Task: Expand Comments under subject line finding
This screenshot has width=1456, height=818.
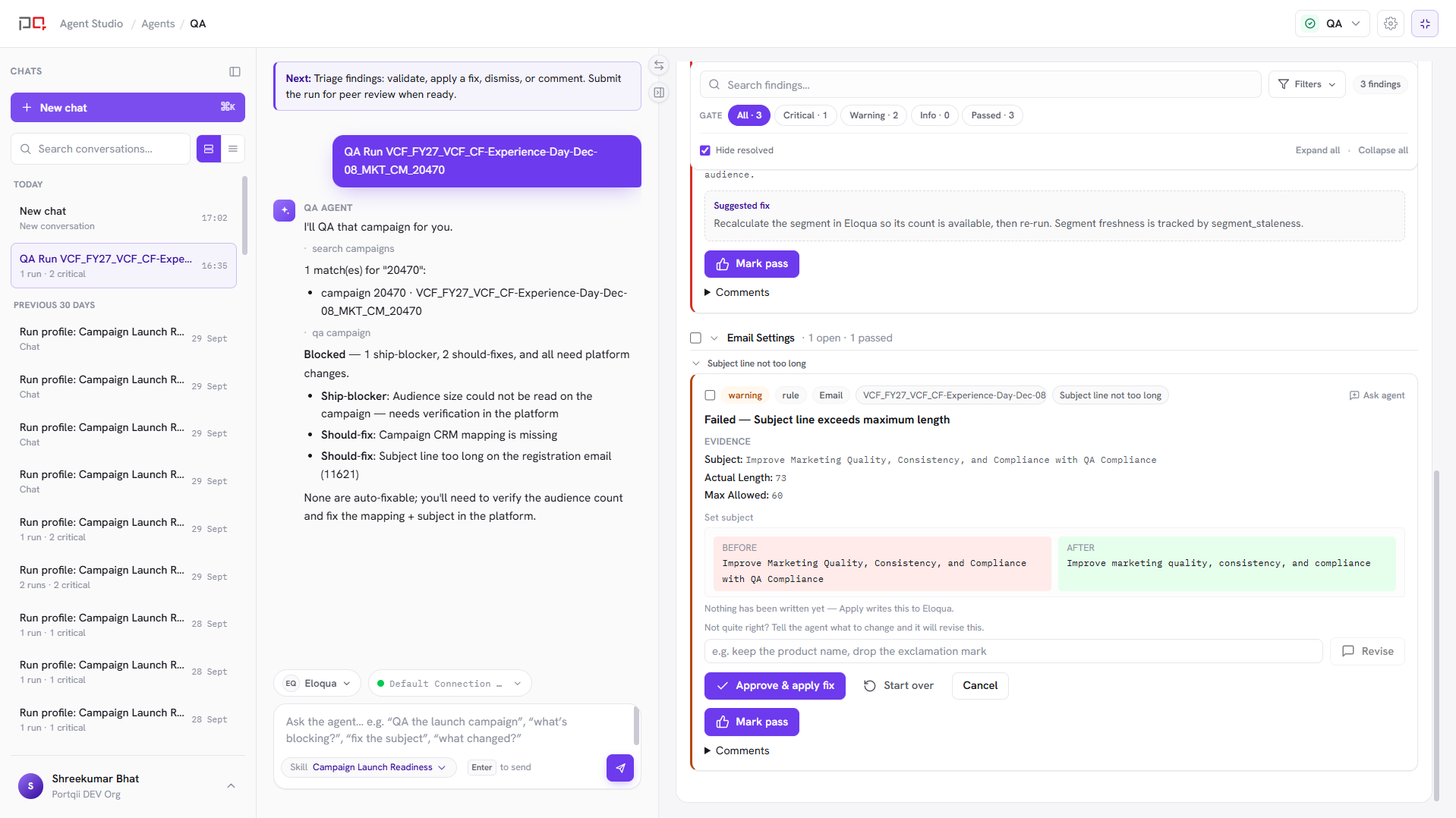Action: coord(737,750)
